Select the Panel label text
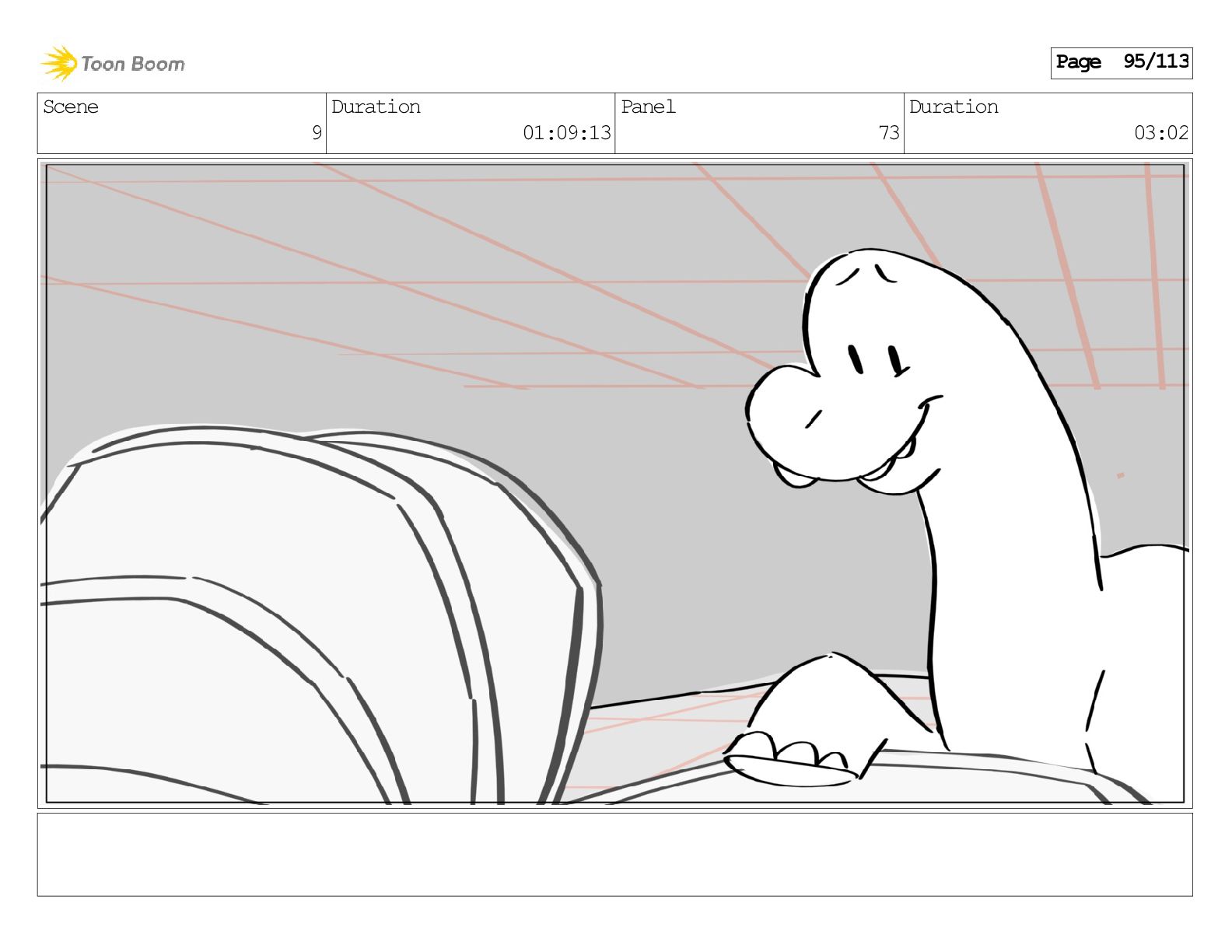 [x=648, y=107]
